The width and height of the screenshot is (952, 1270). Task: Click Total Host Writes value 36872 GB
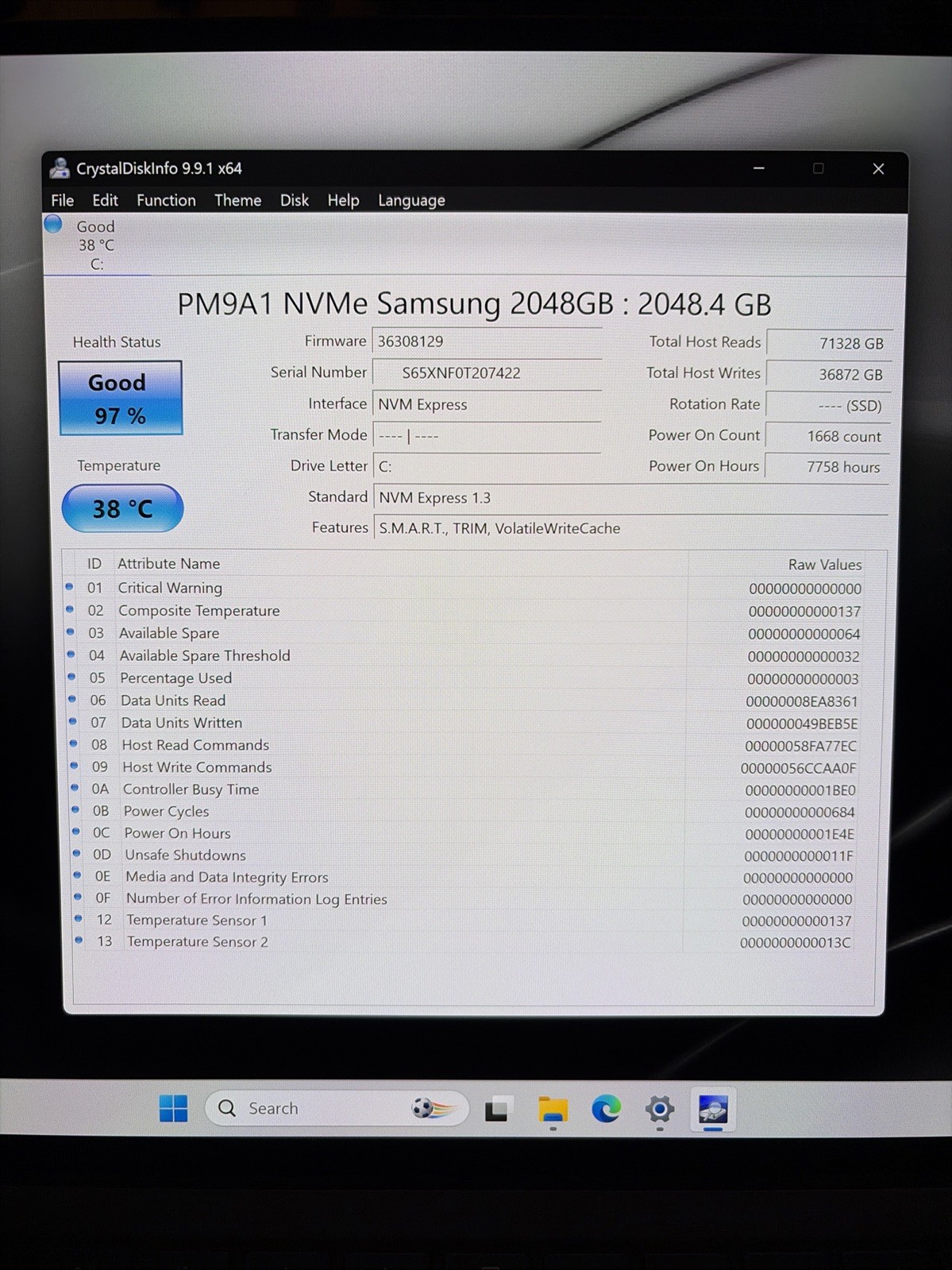(x=829, y=374)
